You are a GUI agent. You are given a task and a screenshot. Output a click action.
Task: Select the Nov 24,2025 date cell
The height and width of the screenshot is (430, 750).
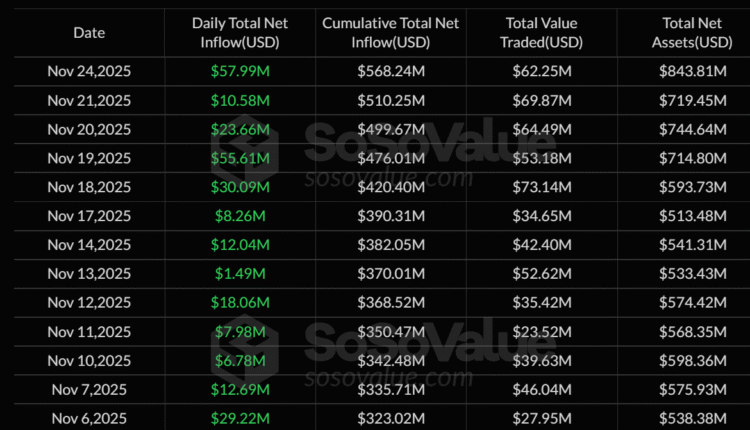(88, 72)
